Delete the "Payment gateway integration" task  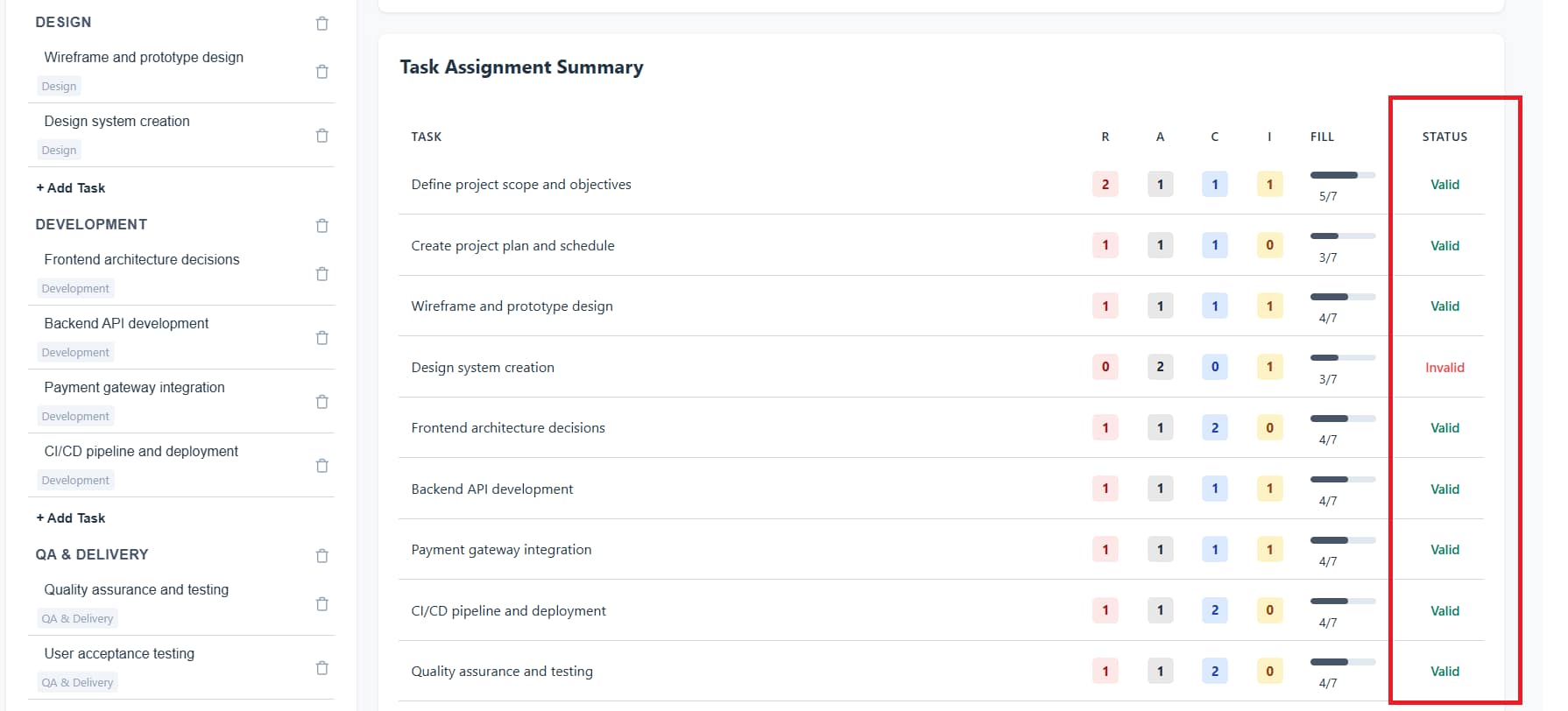[321, 401]
